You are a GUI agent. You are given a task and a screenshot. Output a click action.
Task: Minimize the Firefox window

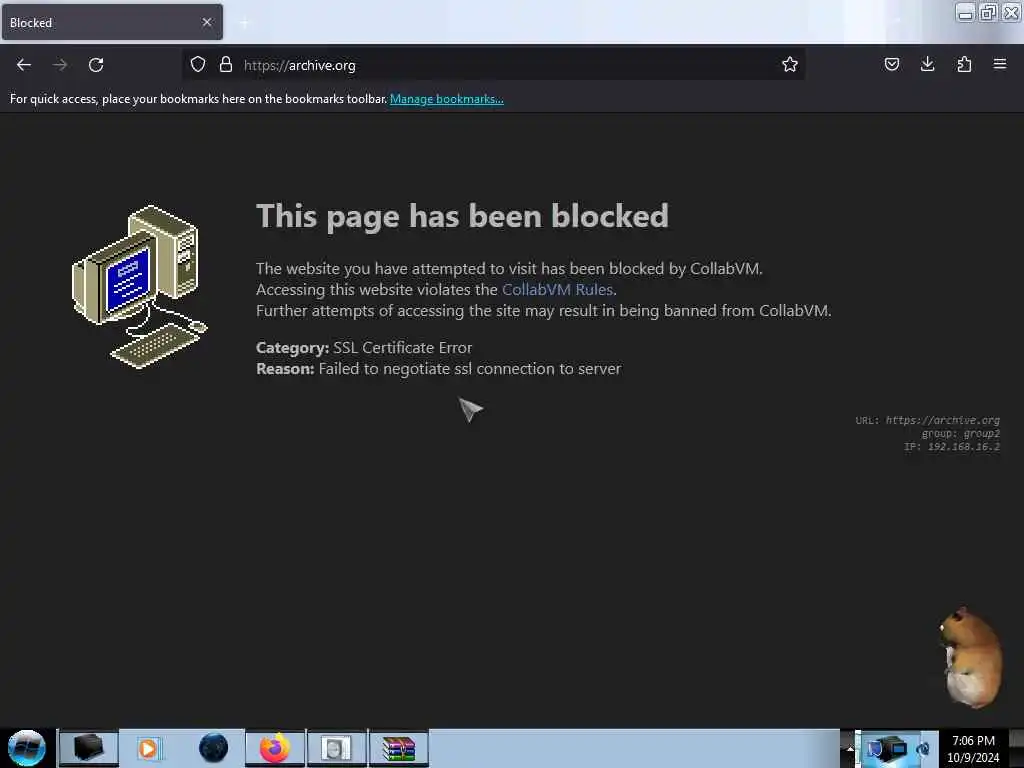point(965,12)
